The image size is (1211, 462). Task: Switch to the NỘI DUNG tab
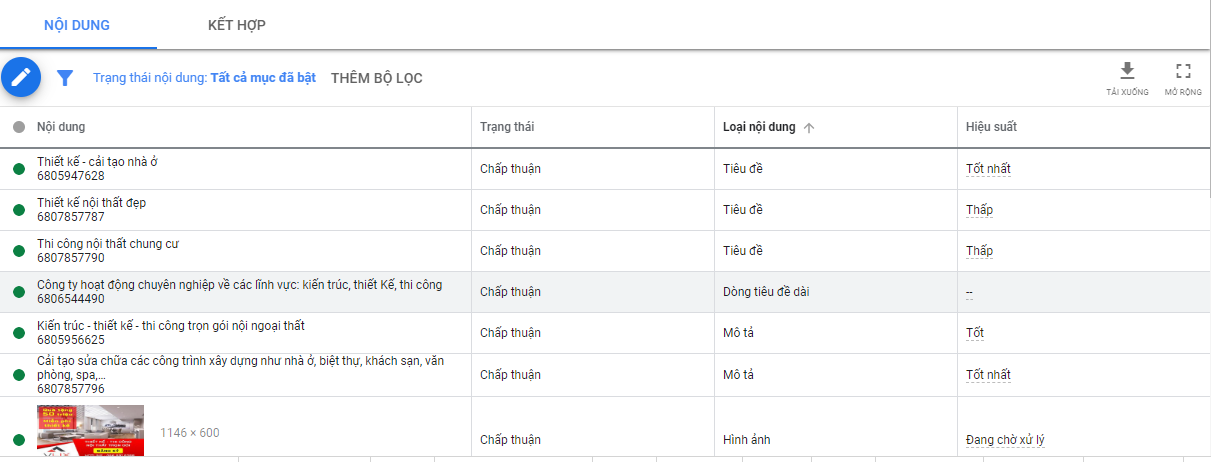point(77,25)
